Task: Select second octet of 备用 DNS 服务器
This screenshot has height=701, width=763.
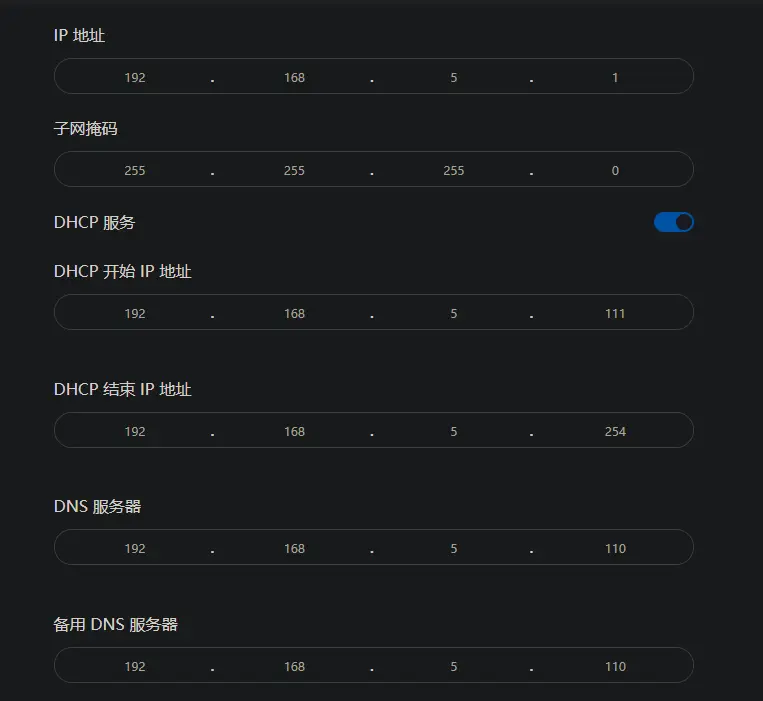Action: point(294,666)
